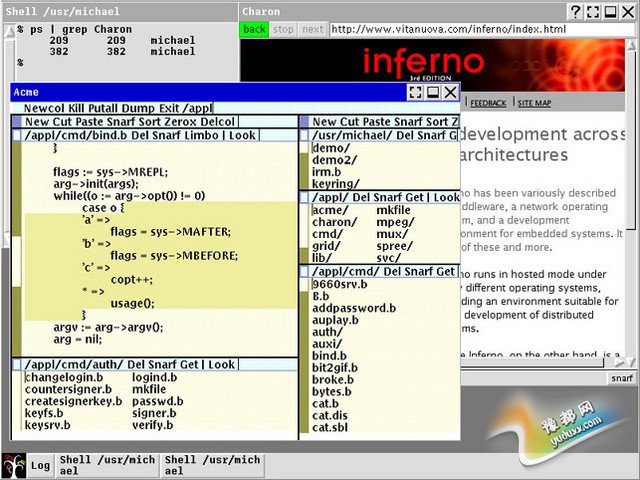Open the SITE MAP link
The width and height of the screenshot is (640, 480).
click(x=533, y=103)
